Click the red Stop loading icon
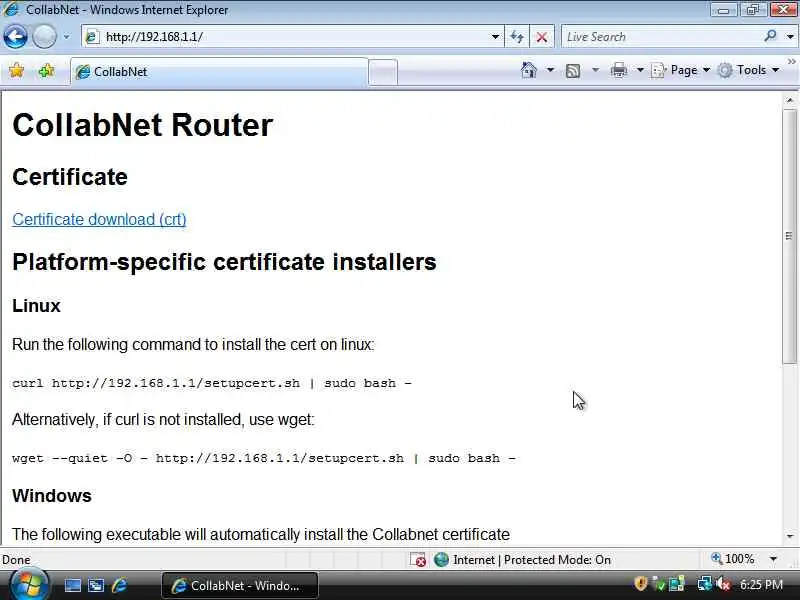This screenshot has width=800, height=600. tap(542, 37)
